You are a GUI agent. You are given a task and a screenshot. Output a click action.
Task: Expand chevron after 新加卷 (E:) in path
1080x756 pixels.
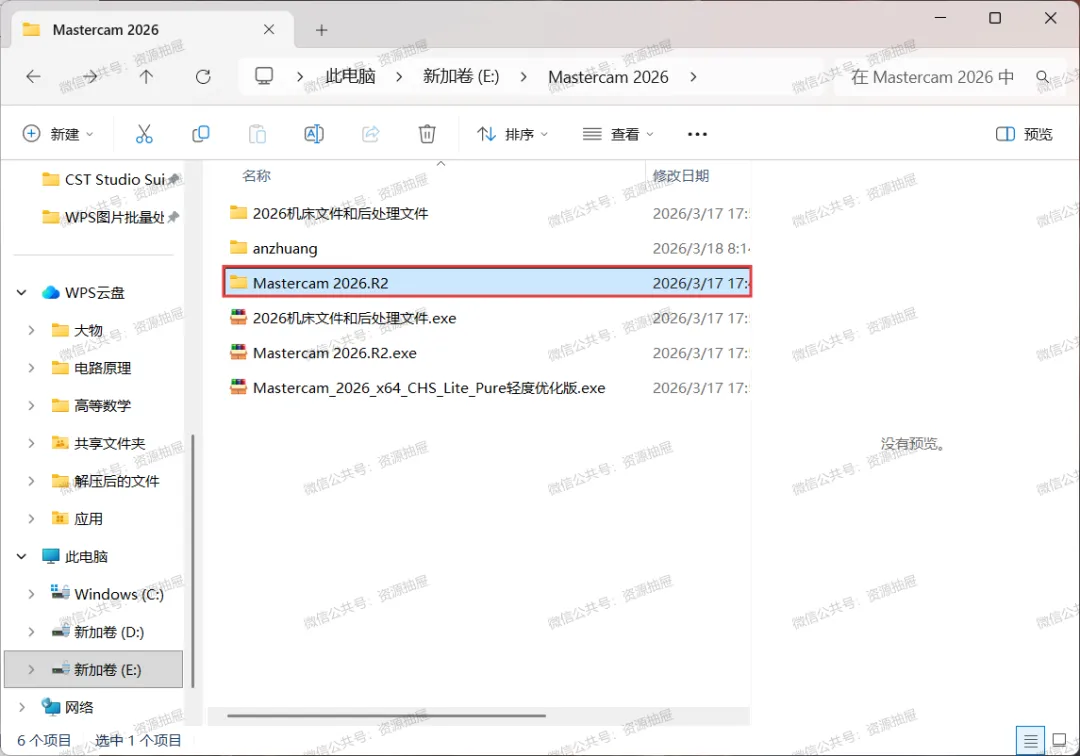(x=523, y=76)
